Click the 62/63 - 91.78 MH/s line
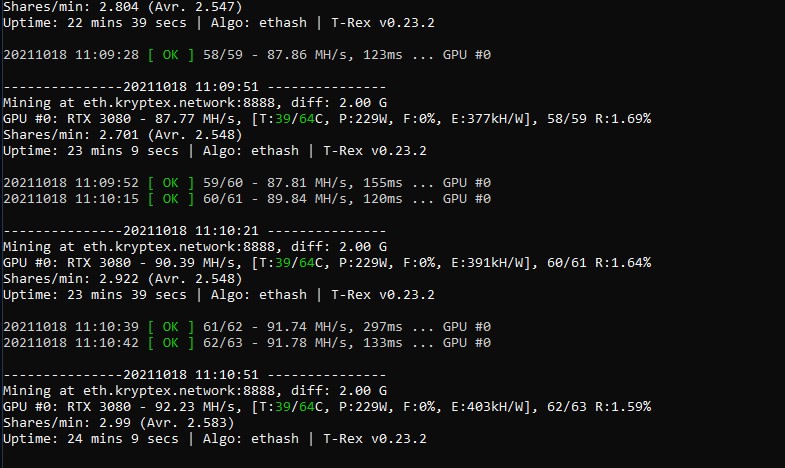The width and height of the screenshot is (785, 468). click(247, 343)
